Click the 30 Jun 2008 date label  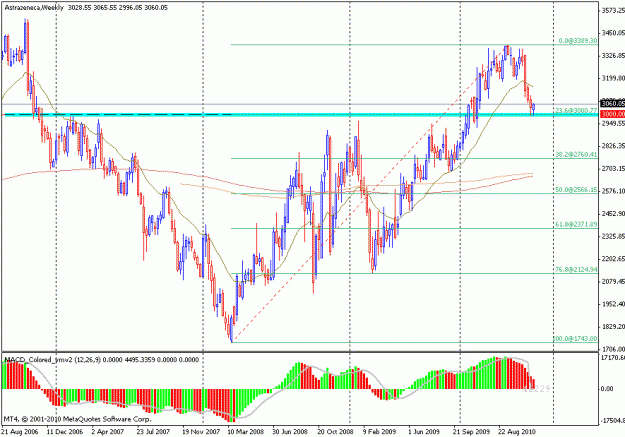pyautogui.click(x=290, y=432)
